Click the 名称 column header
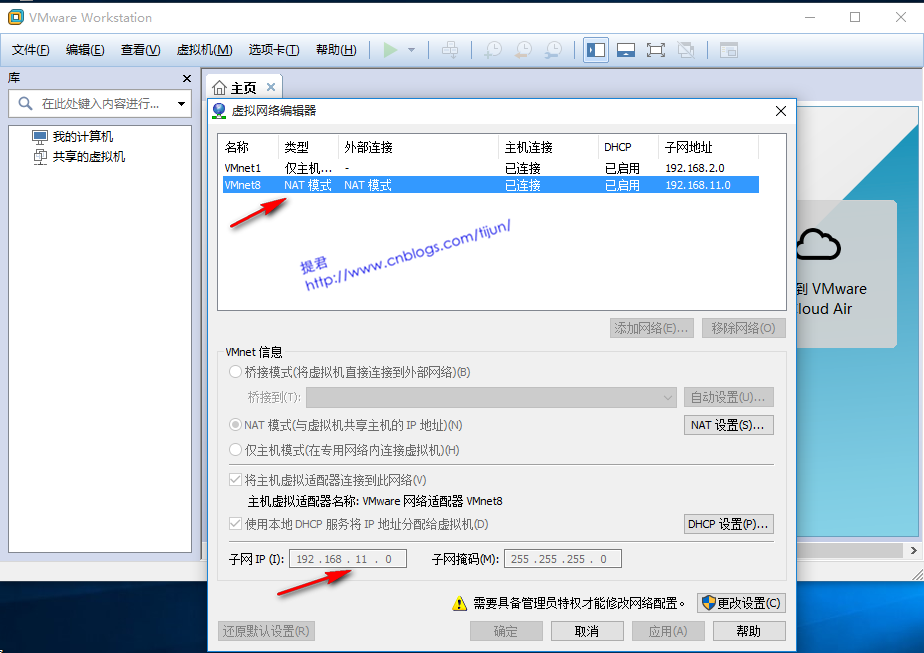924x653 pixels. point(249,147)
